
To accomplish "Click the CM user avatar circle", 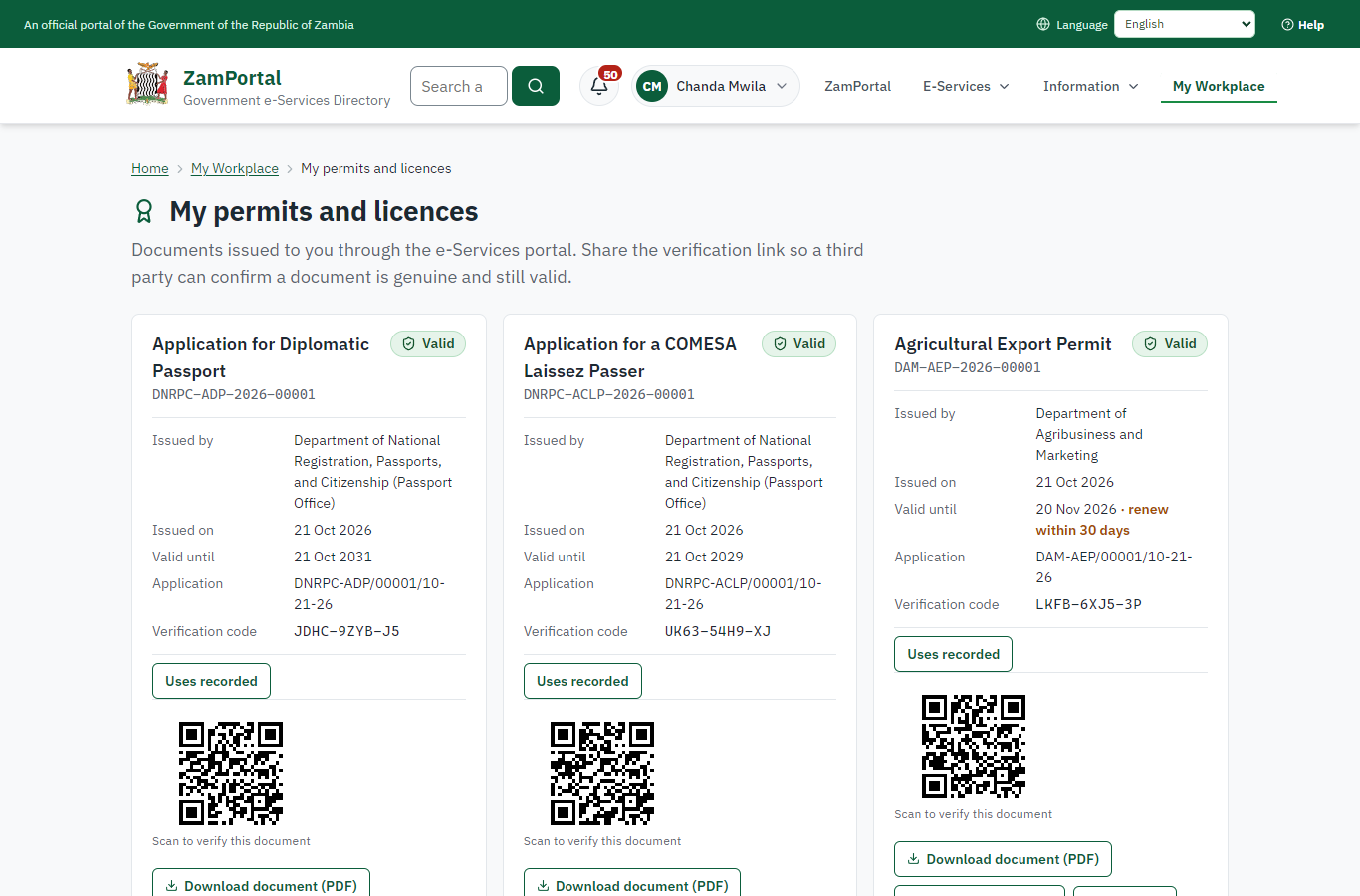I will pos(652,86).
